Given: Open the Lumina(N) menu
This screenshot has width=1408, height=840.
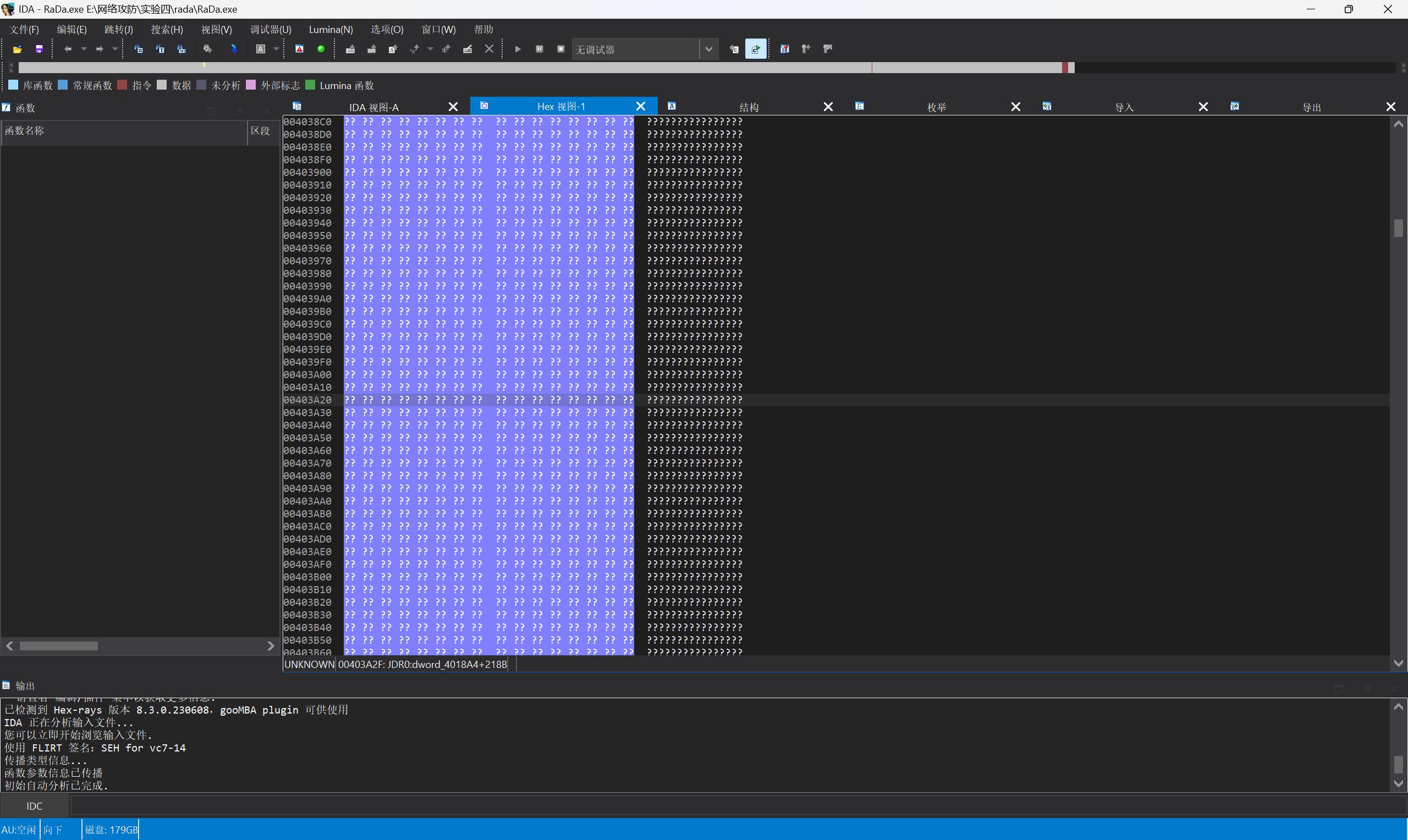Looking at the screenshot, I should pyautogui.click(x=331, y=30).
